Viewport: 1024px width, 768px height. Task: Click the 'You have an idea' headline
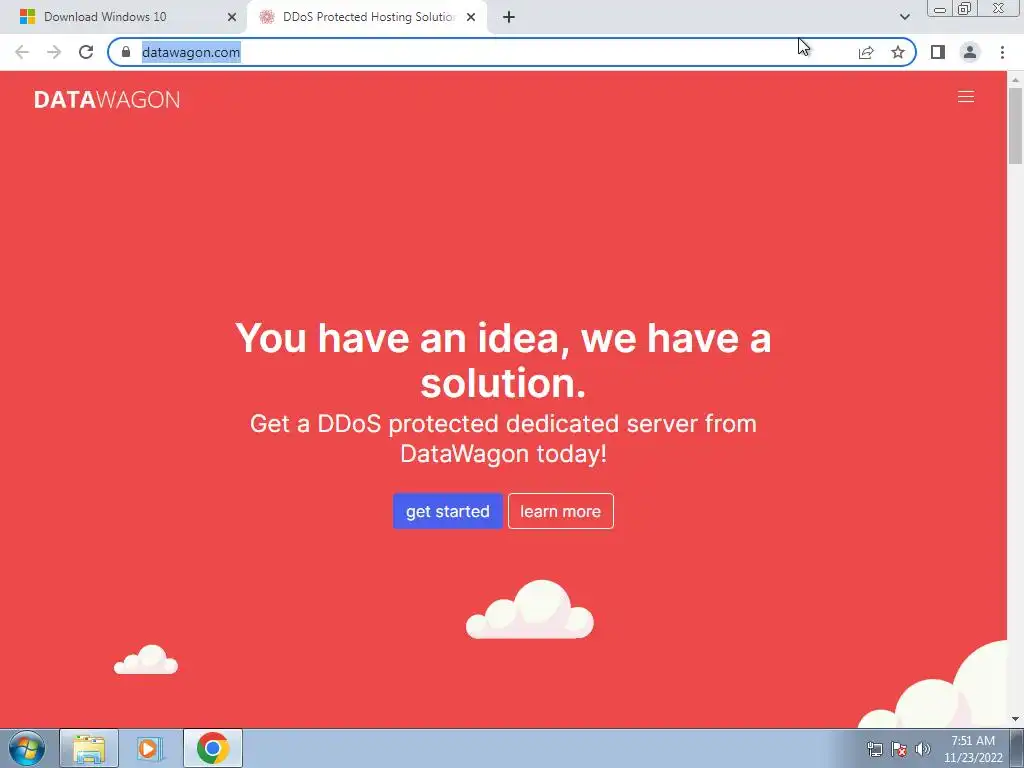coord(503,360)
